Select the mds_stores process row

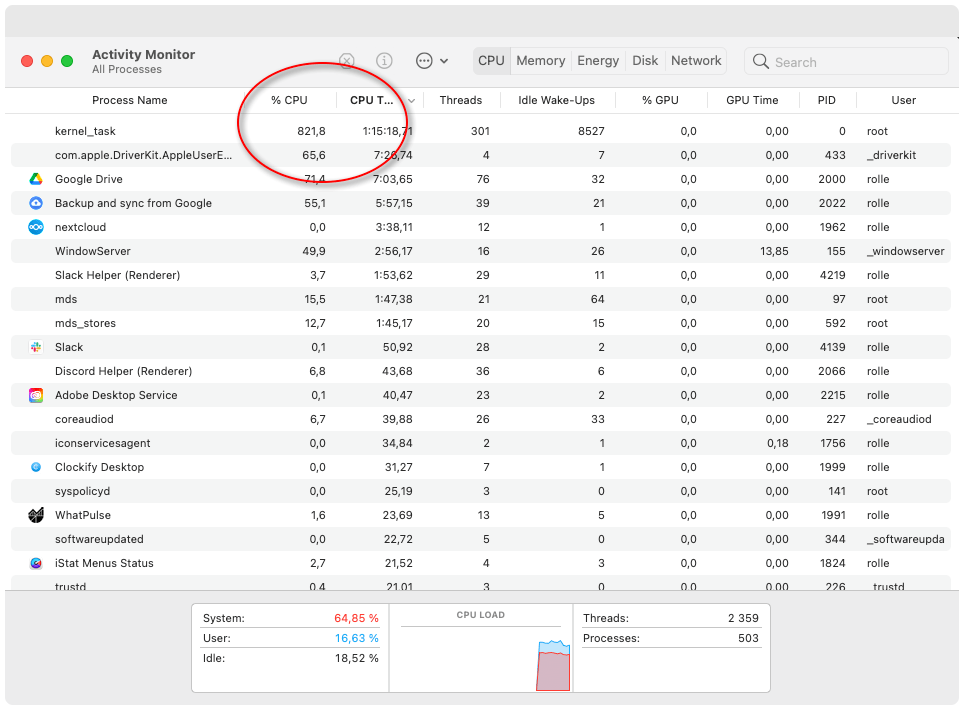tap(481, 323)
